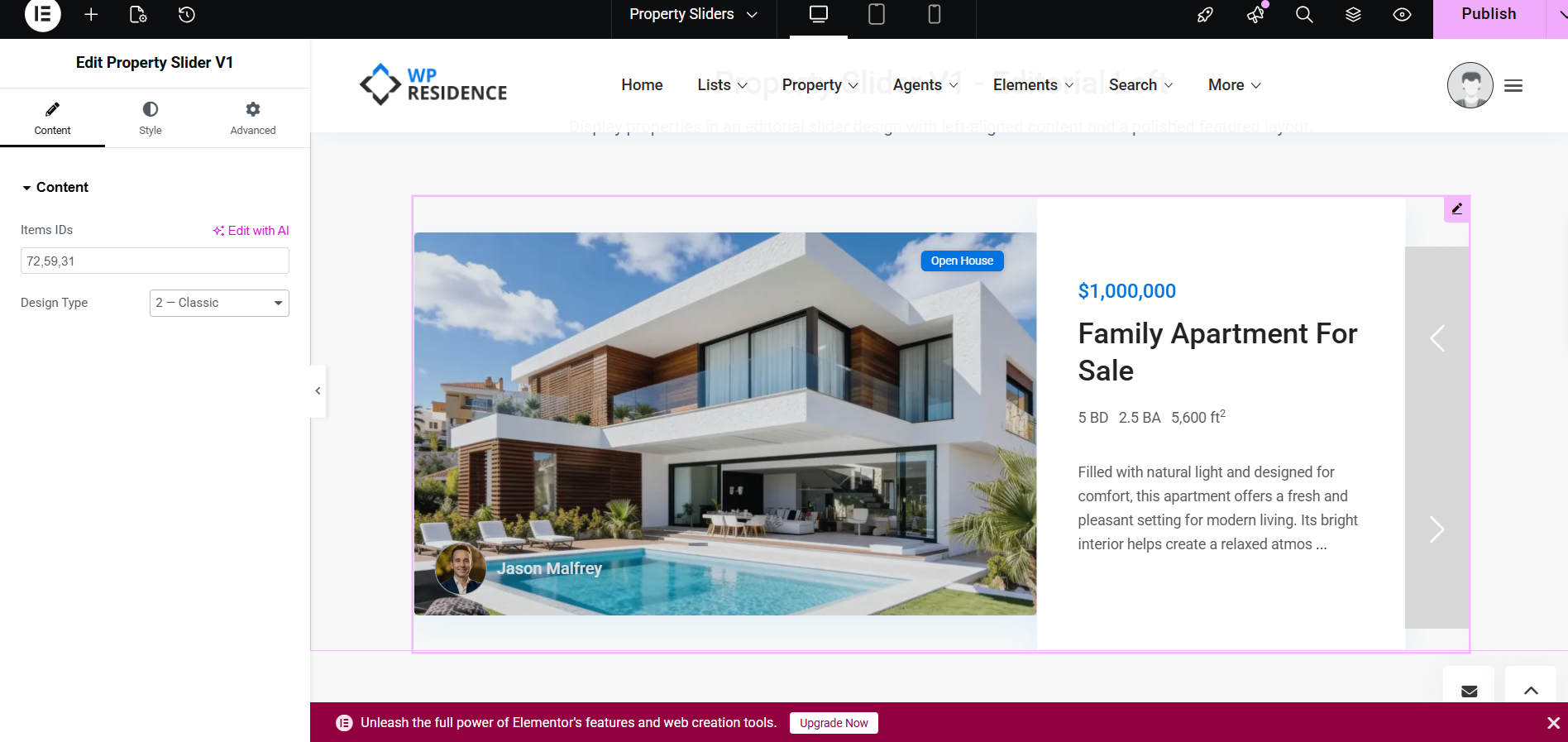Click the rocket launchpad icon
Image resolution: width=1568 pixels, height=742 pixels.
[1206, 14]
